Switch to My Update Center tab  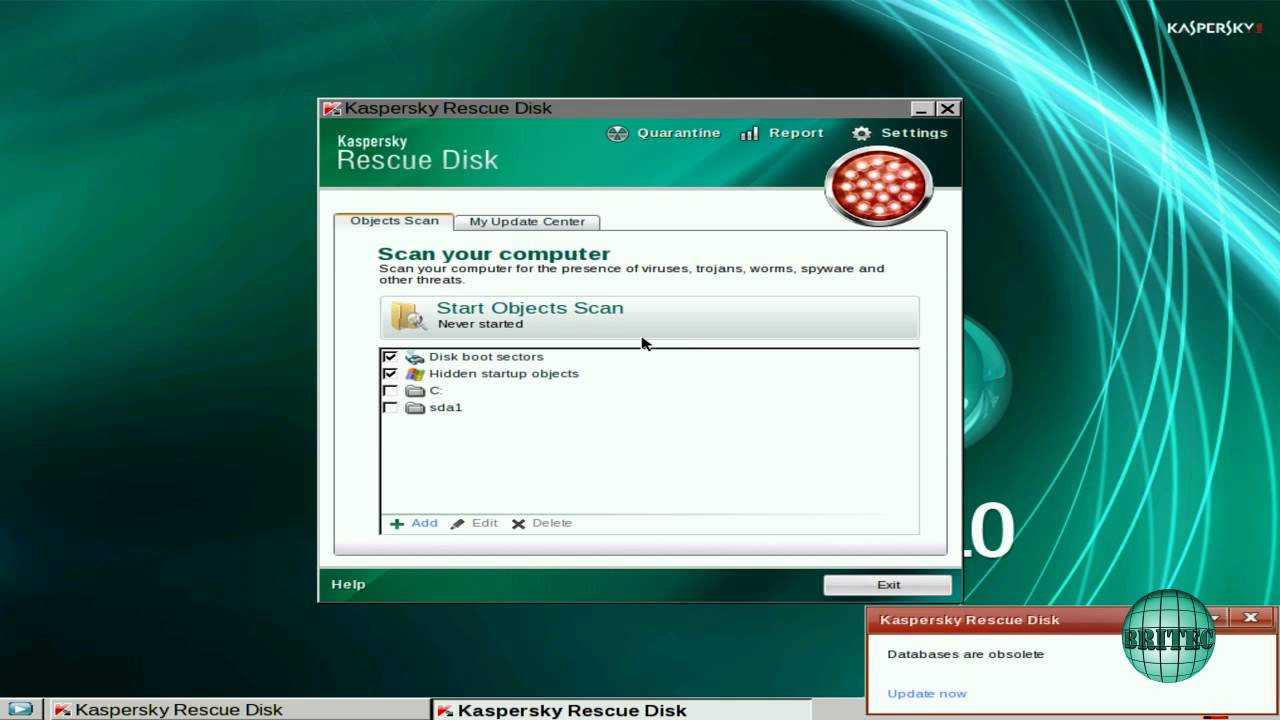pyautogui.click(x=526, y=222)
